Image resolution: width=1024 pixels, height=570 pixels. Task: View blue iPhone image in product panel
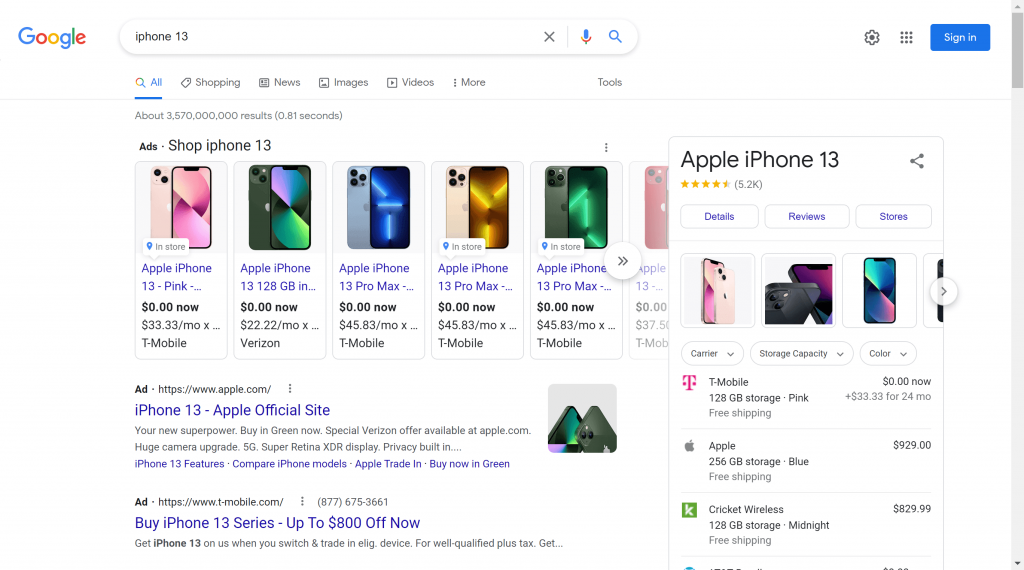[879, 291]
